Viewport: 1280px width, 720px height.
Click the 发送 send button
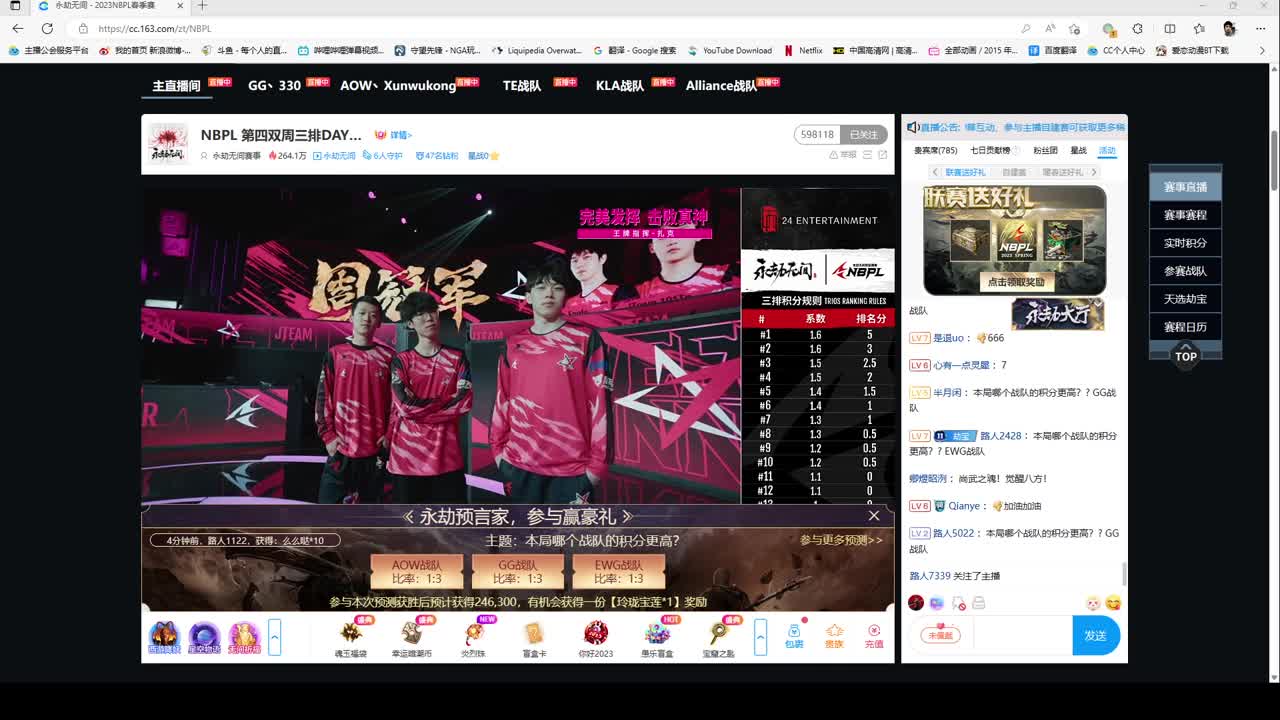1096,635
